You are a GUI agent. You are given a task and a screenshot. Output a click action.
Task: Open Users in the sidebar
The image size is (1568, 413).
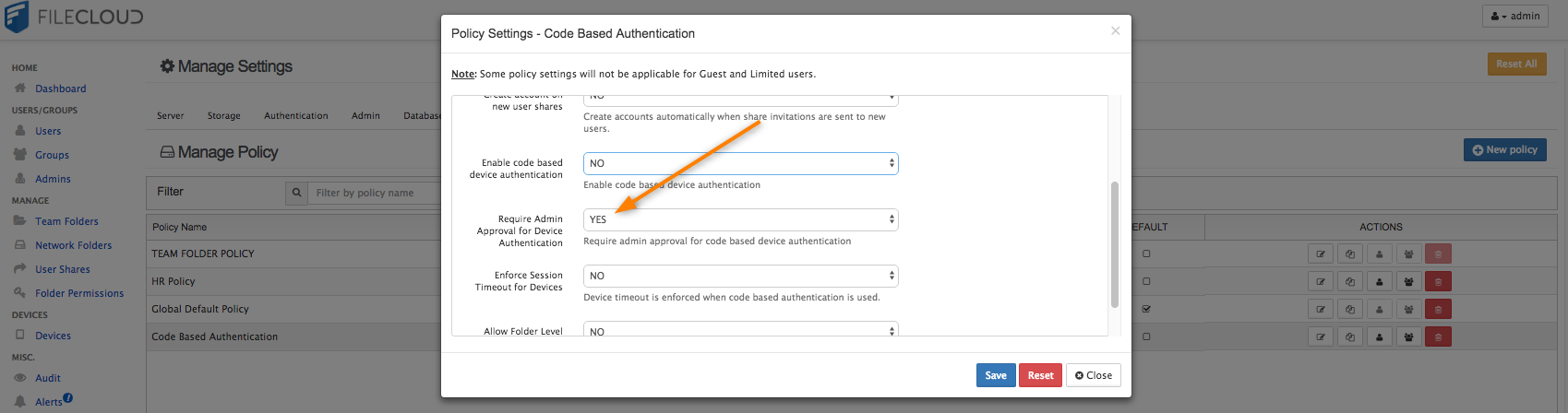(x=48, y=131)
